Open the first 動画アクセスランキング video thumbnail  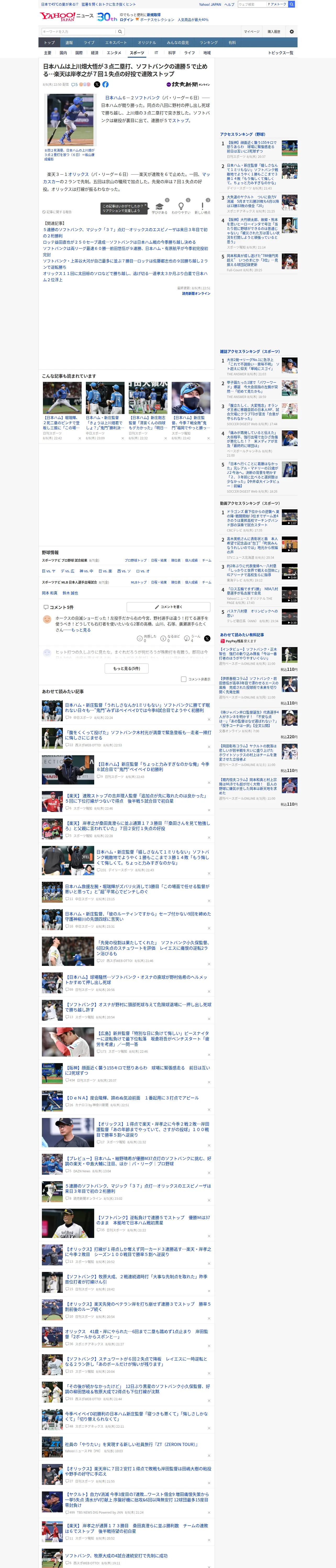click(290, 517)
